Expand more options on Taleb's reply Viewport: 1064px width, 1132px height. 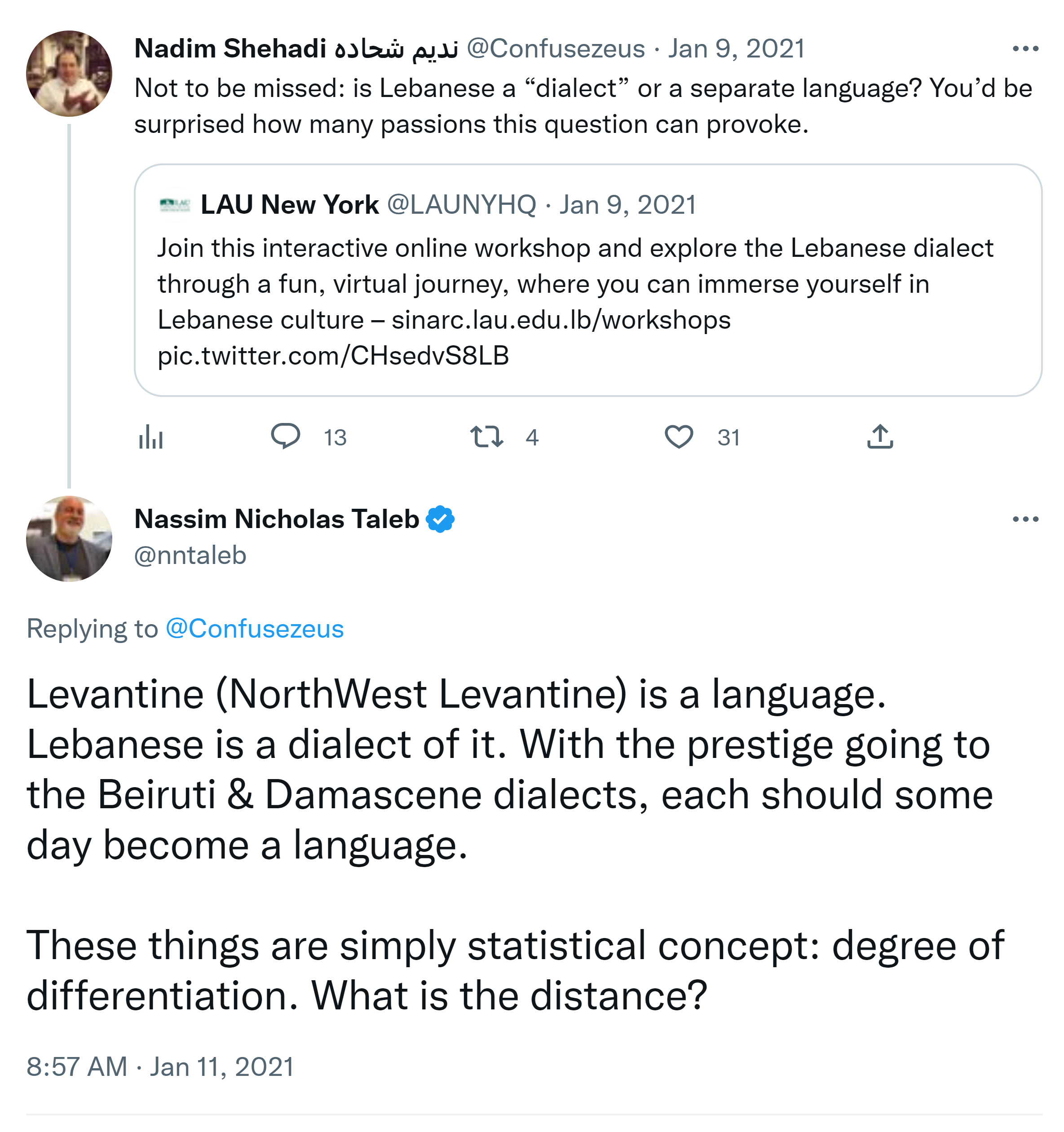[x=1025, y=520]
